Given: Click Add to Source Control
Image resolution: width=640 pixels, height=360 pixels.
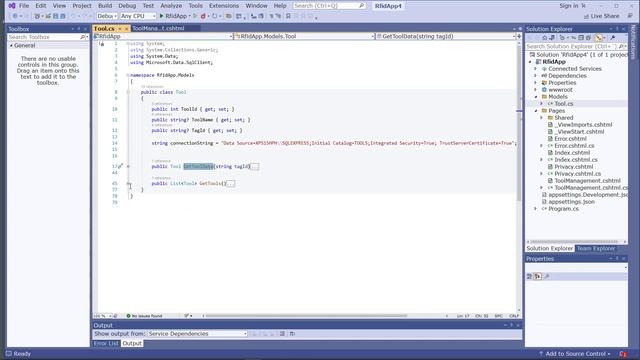Looking at the screenshot, I should 575,354.
